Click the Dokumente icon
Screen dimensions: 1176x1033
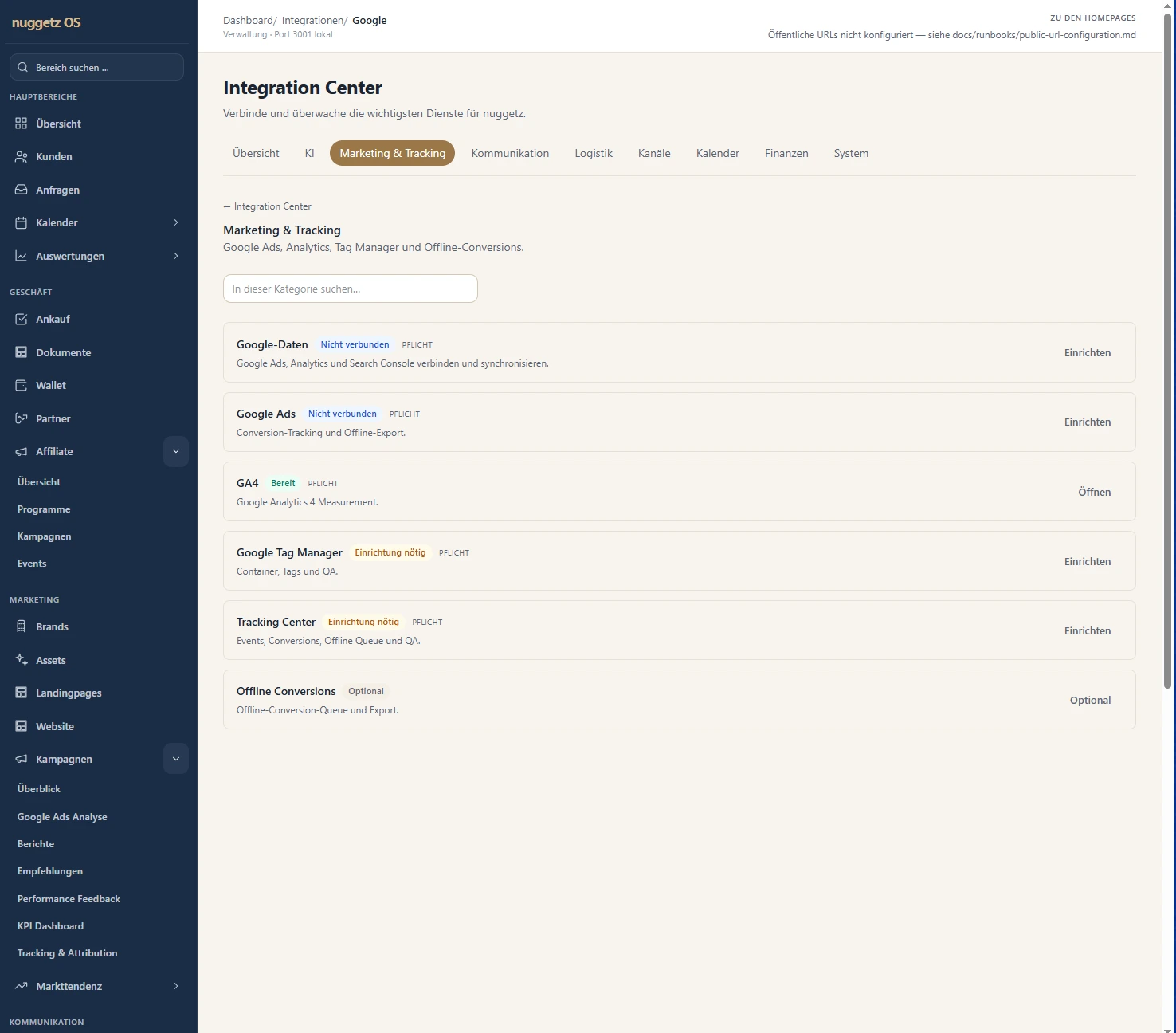22,352
